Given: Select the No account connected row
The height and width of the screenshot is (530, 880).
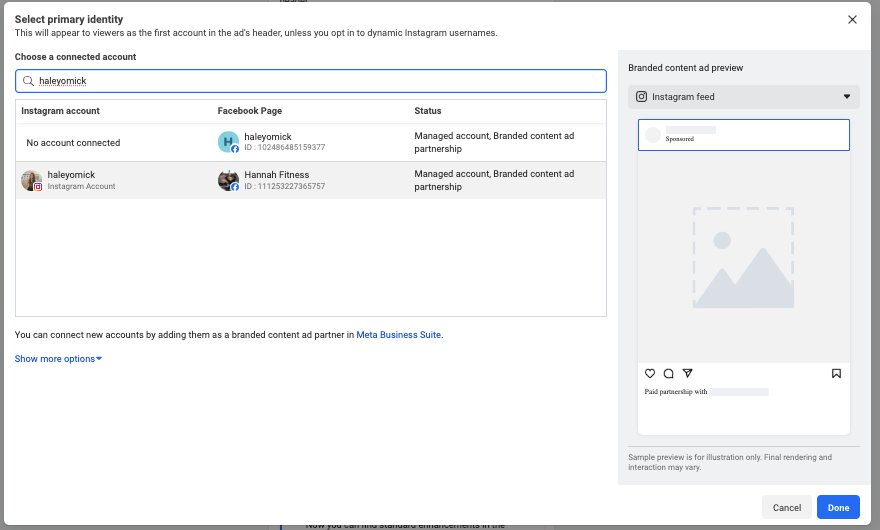Looking at the screenshot, I should [310, 143].
